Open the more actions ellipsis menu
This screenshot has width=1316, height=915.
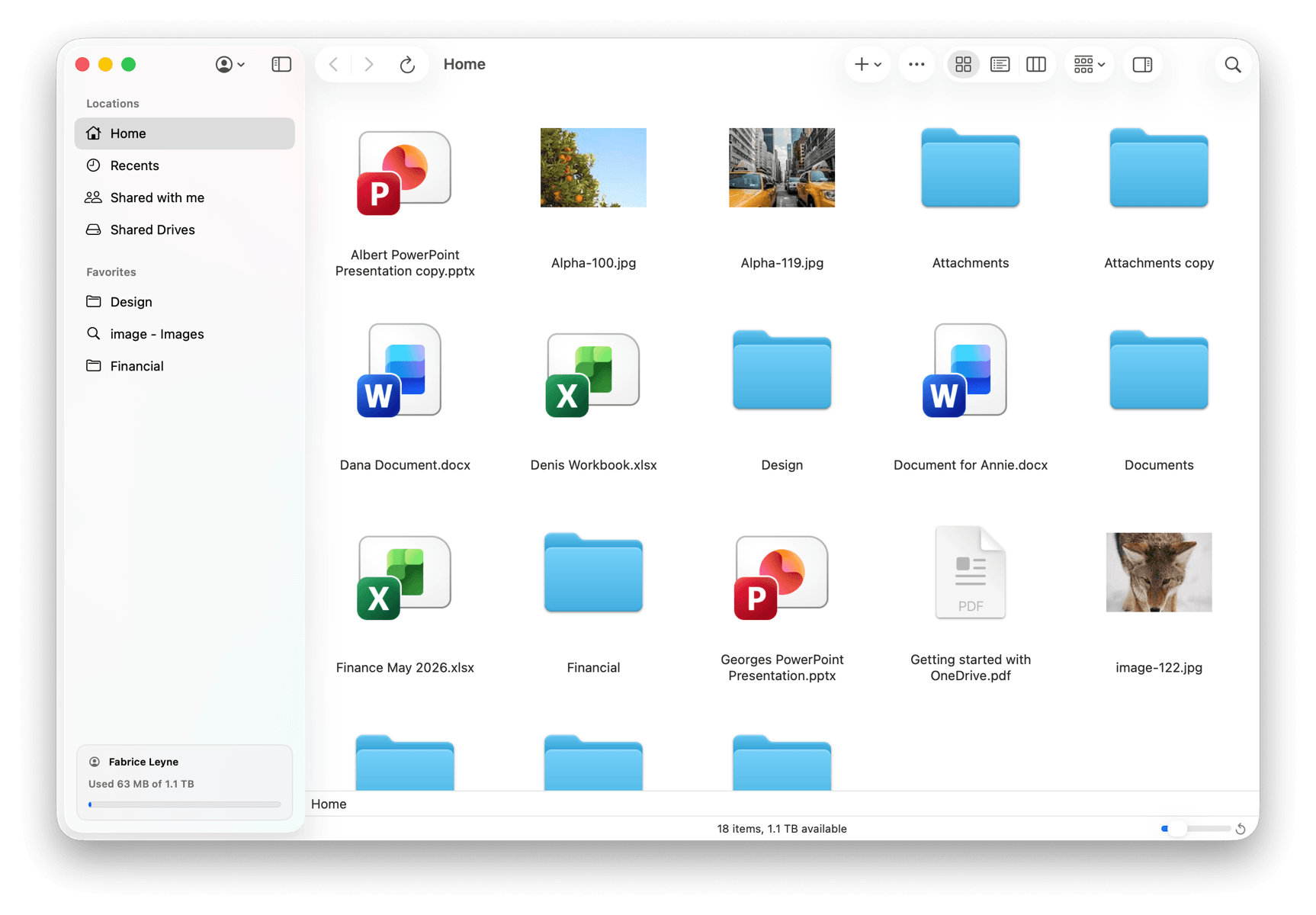(x=916, y=65)
